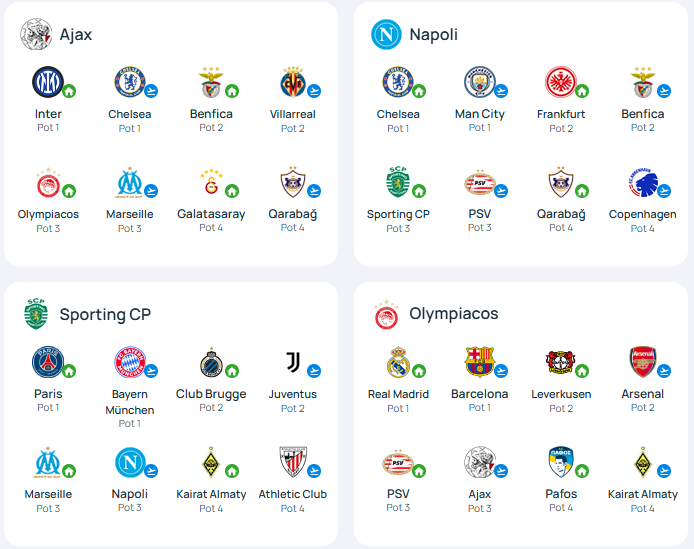This screenshot has height=549, width=694.
Task: Click blue away badge next to Juventus
Action: tap(314, 371)
